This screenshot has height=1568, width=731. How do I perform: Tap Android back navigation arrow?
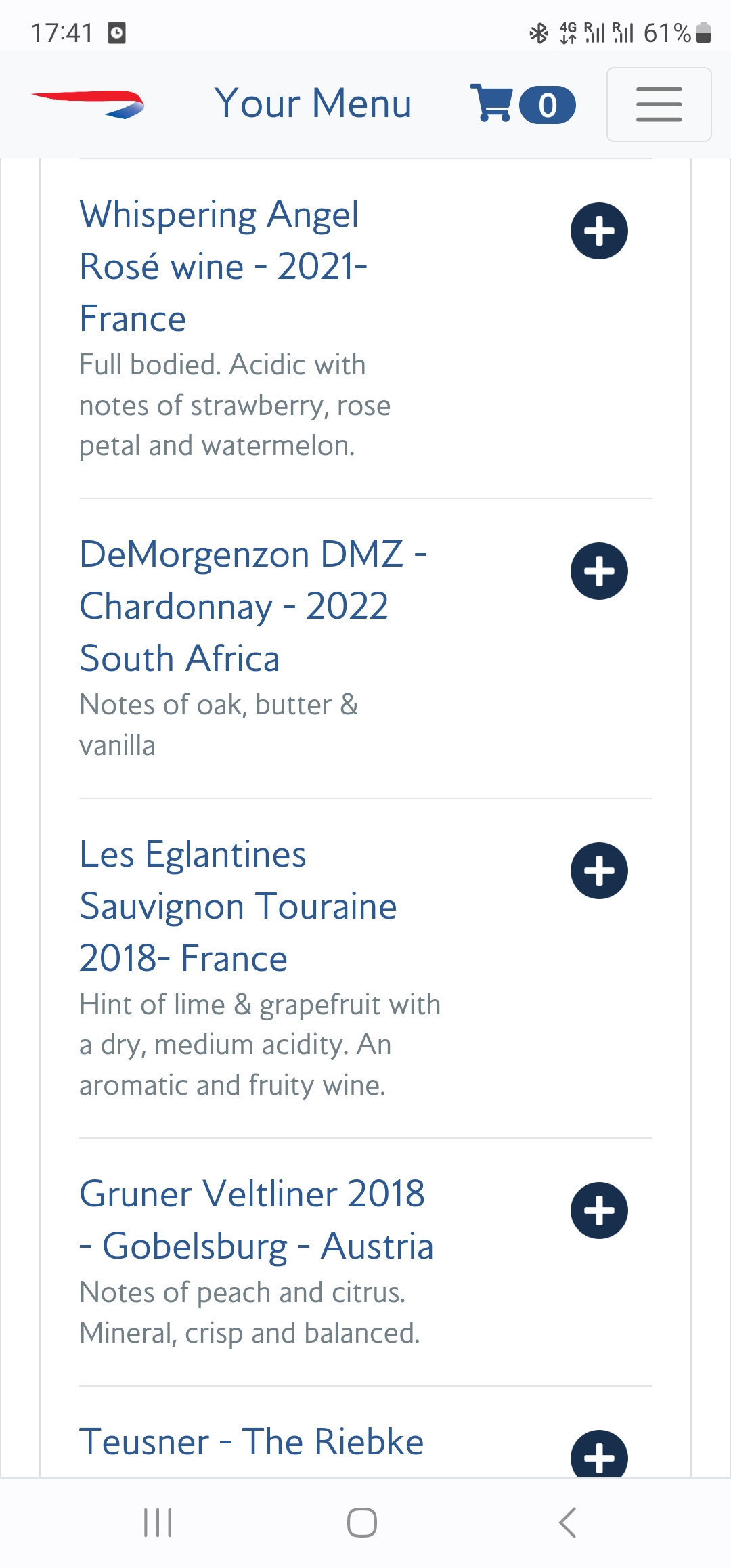(567, 1523)
